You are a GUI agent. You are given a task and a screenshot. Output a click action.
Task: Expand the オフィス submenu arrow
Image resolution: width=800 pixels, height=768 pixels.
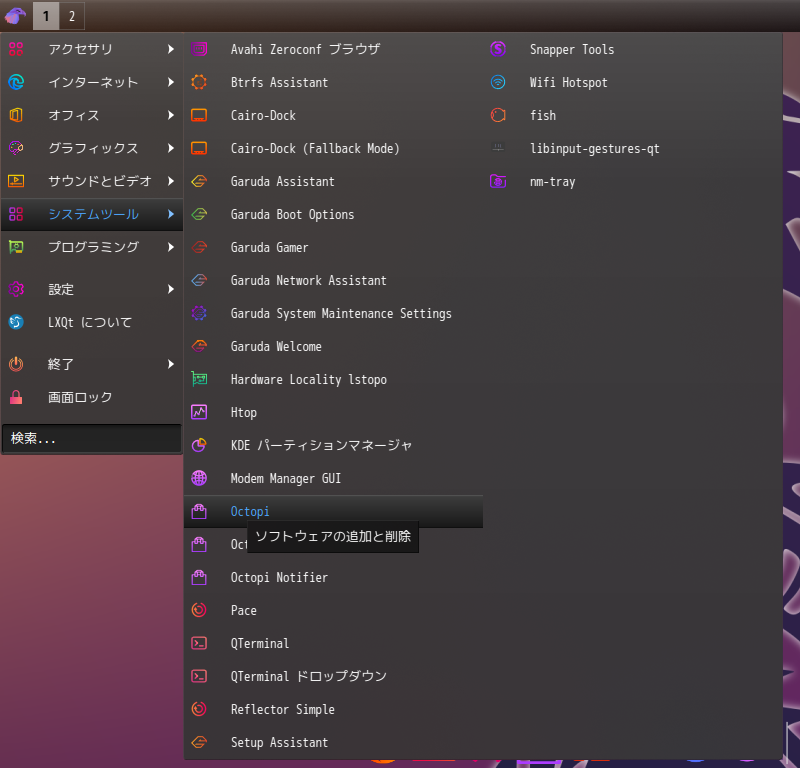pyautogui.click(x=171, y=115)
